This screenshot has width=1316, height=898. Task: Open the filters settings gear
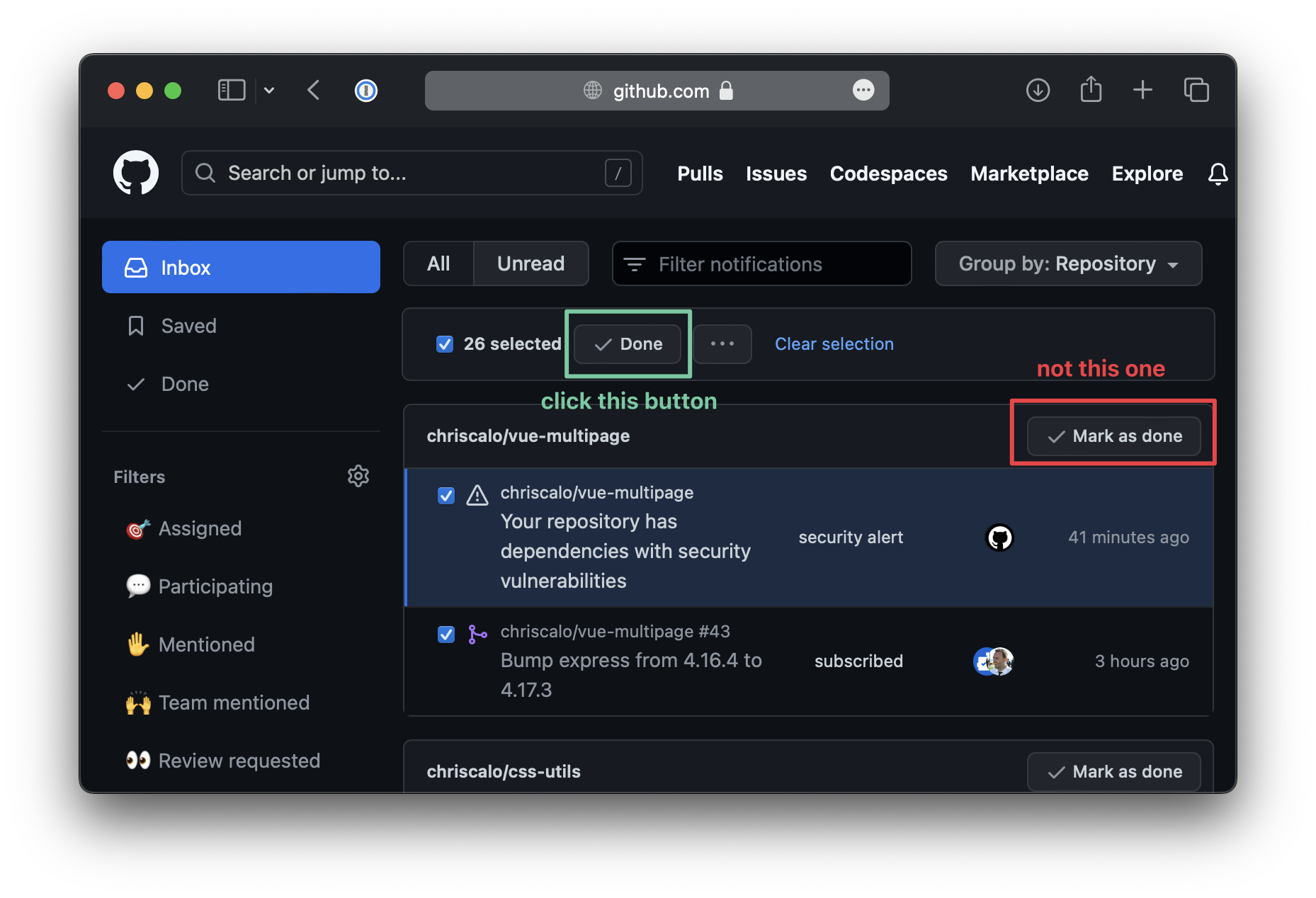coord(358,476)
